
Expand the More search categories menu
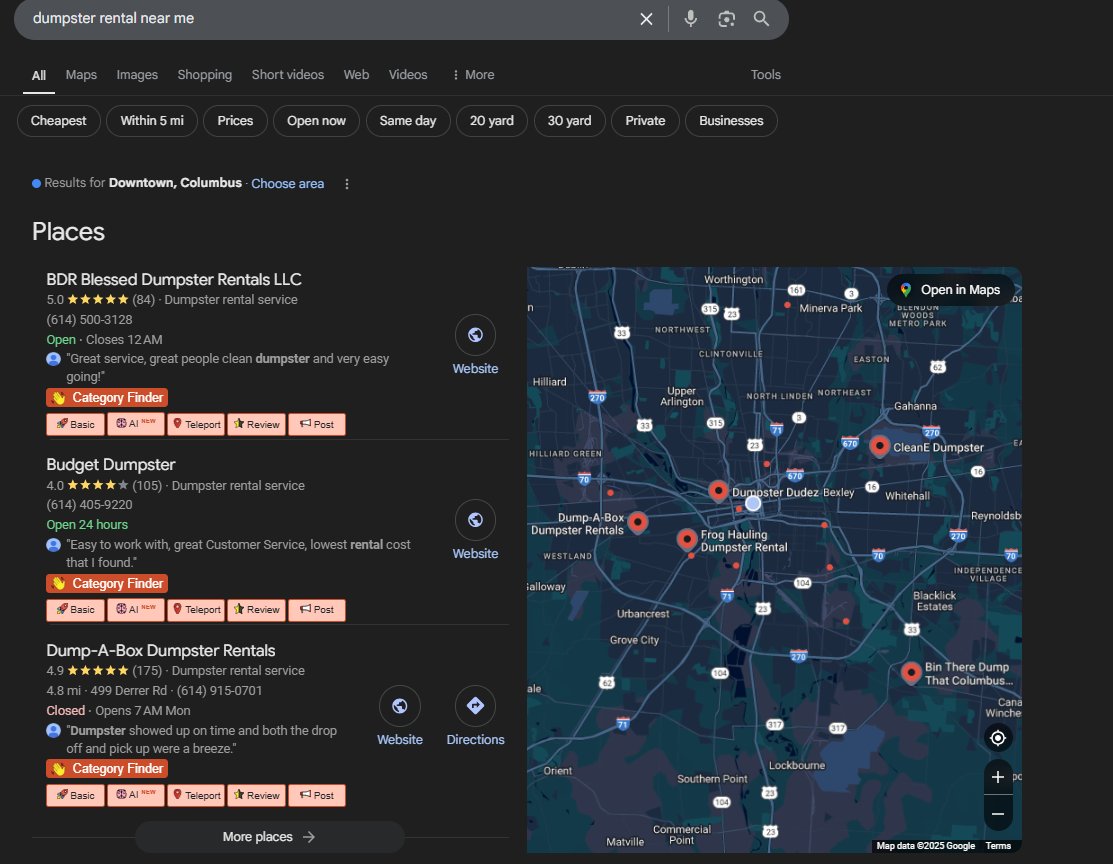[x=473, y=75]
